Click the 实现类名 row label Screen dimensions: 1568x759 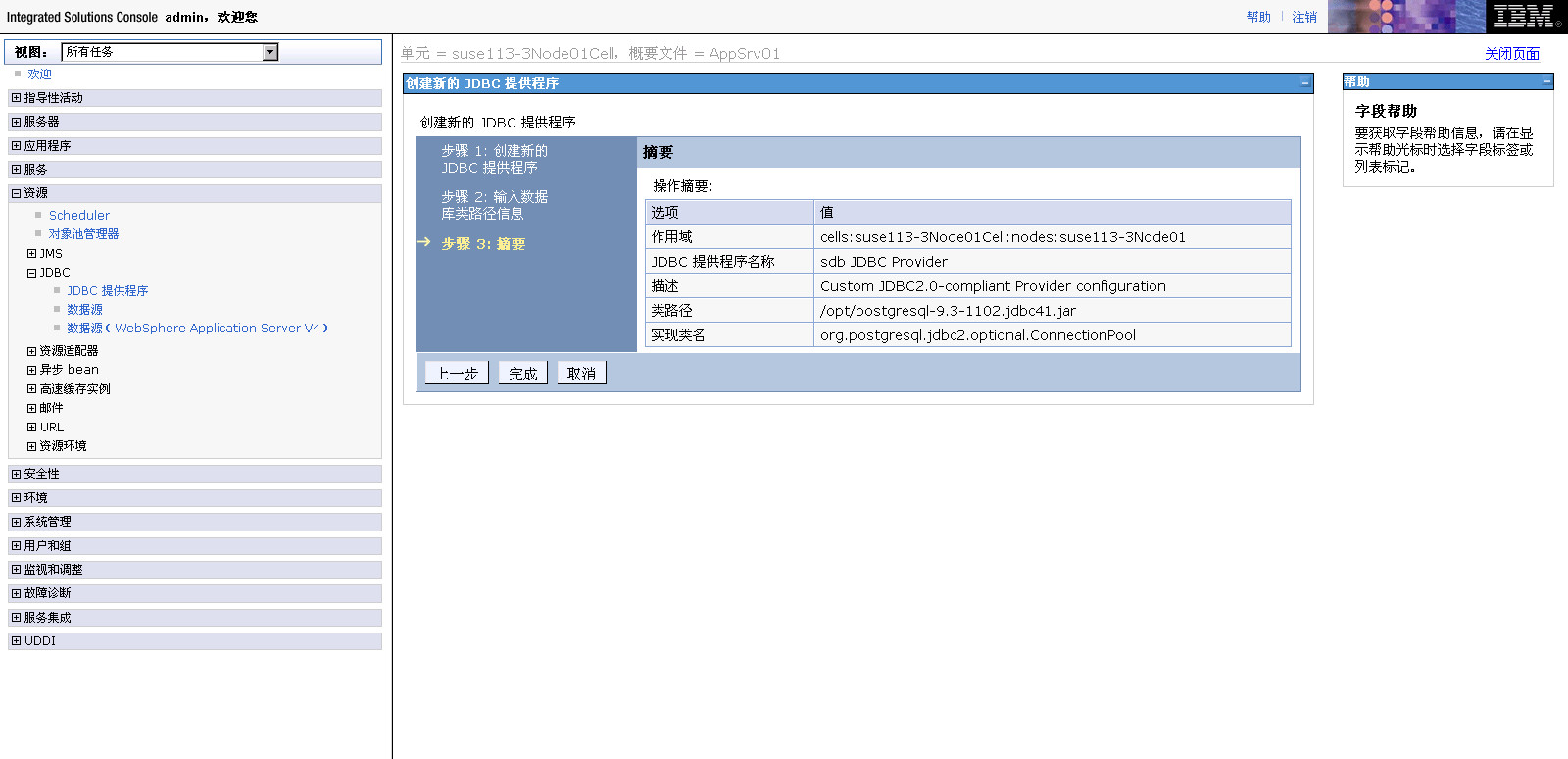(678, 335)
